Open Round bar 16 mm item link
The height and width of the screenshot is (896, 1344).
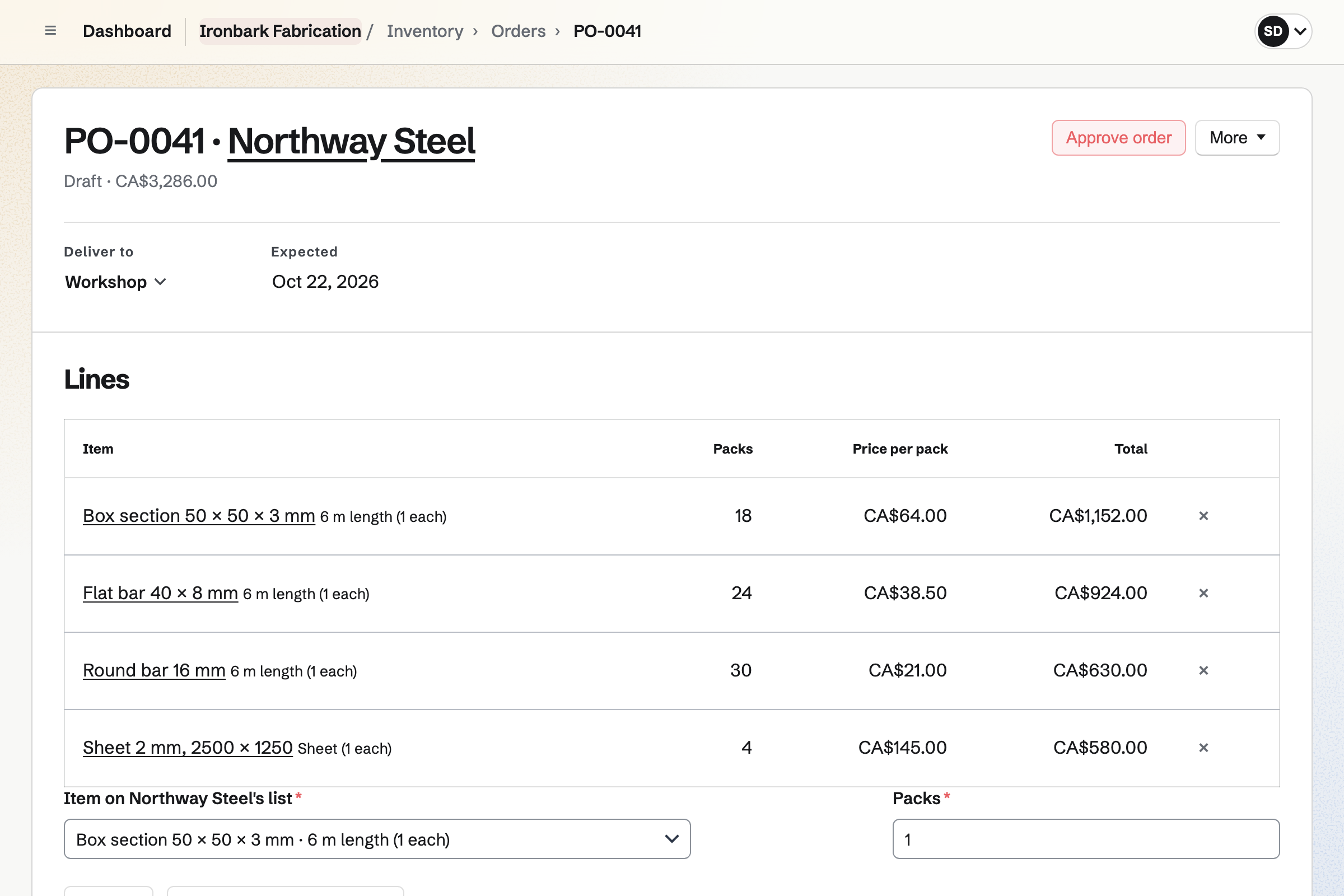coord(155,670)
